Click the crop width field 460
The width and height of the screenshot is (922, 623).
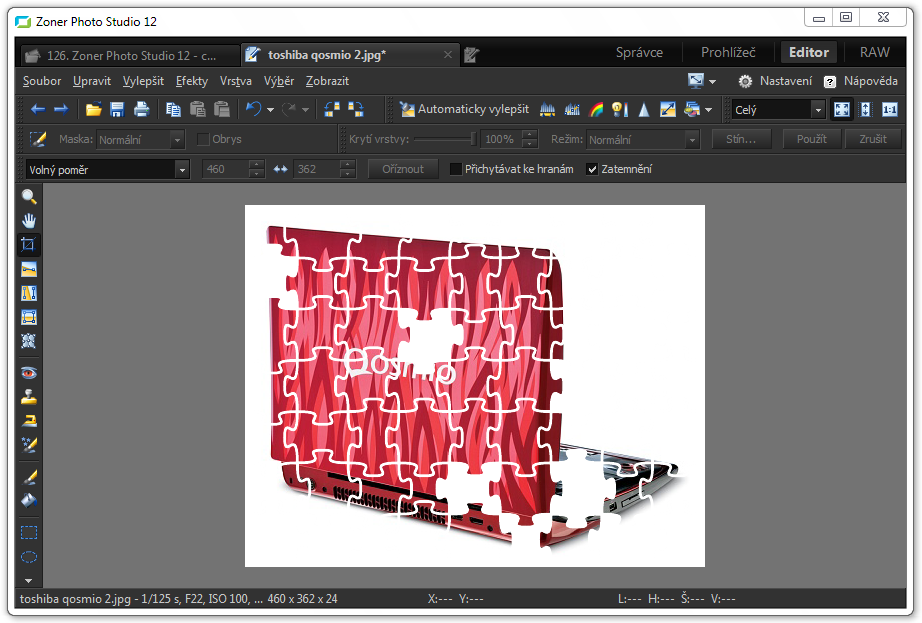(226, 169)
